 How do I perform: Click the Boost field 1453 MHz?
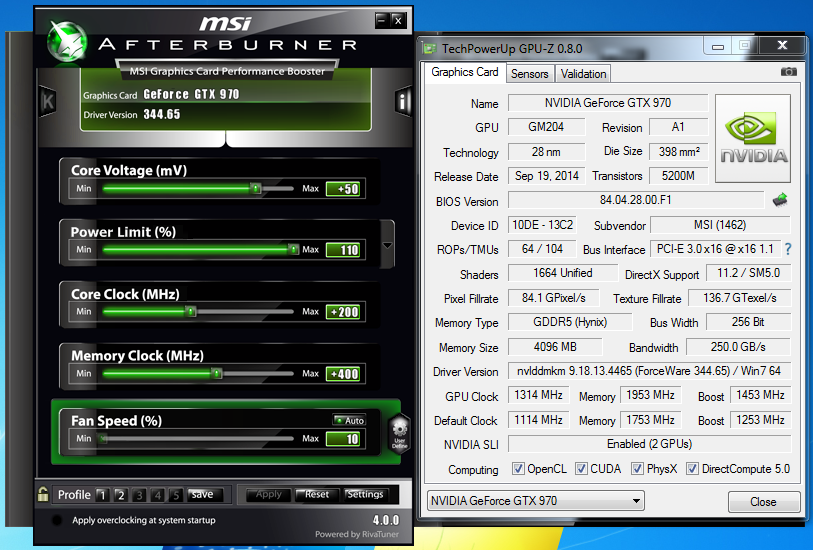point(760,395)
